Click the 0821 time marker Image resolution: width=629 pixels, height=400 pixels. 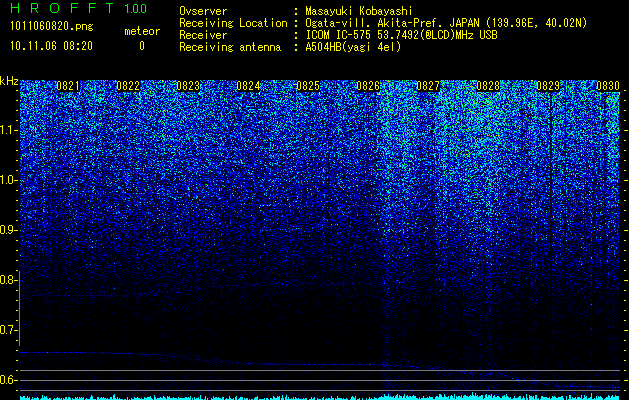tap(68, 86)
